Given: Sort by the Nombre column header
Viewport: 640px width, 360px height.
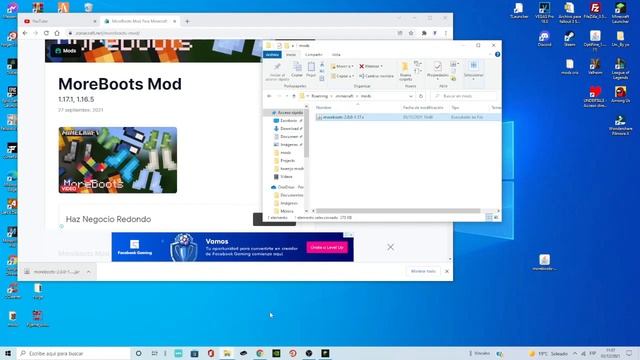Looking at the screenshot, I should pyautogui.click(x=323, y=107).
